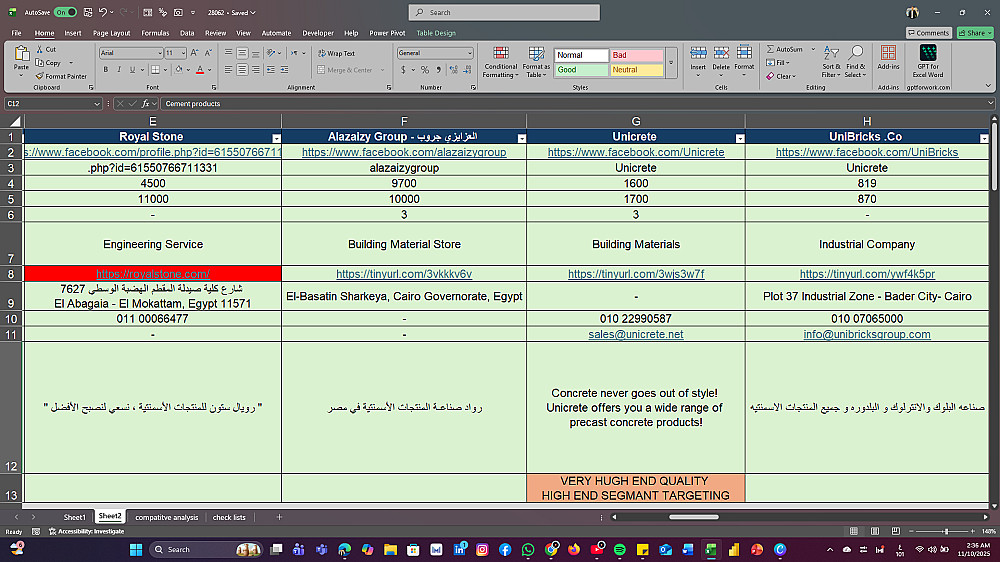Viewport: 1000px width, 562px height.
Task: Click the AutoSum sigma button
Action: pos(784,49)
